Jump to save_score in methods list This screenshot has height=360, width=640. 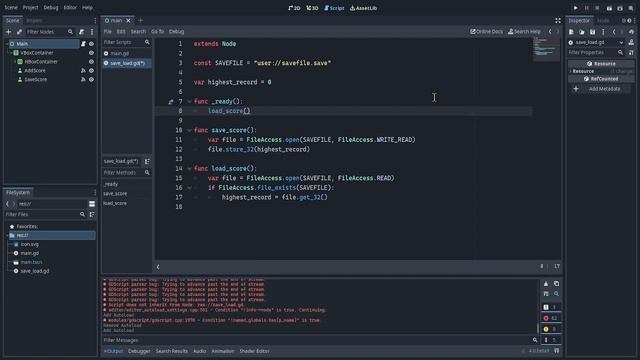point(115,193)
